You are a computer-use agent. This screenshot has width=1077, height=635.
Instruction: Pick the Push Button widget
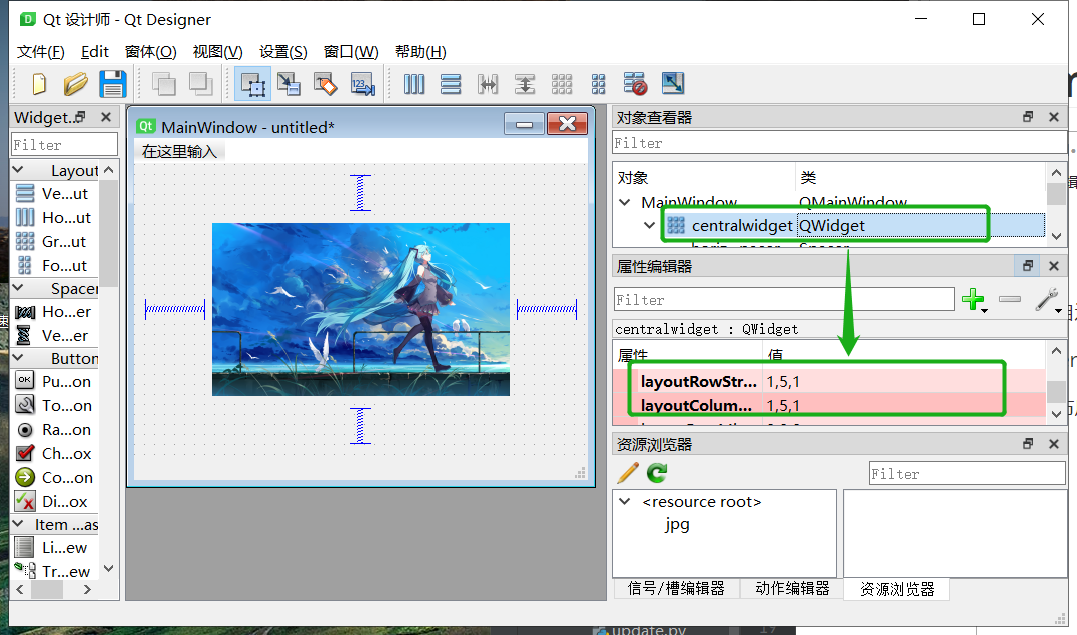54,381
